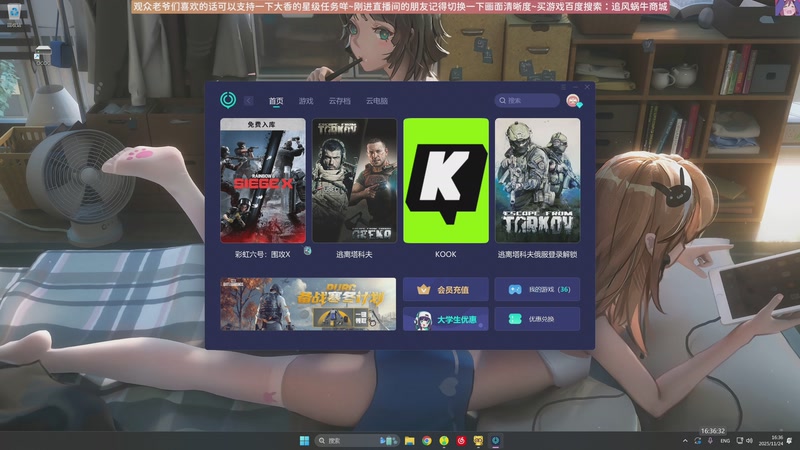
Task: Open the app's hamburger menu icon
Action: [x=563, y=87]
